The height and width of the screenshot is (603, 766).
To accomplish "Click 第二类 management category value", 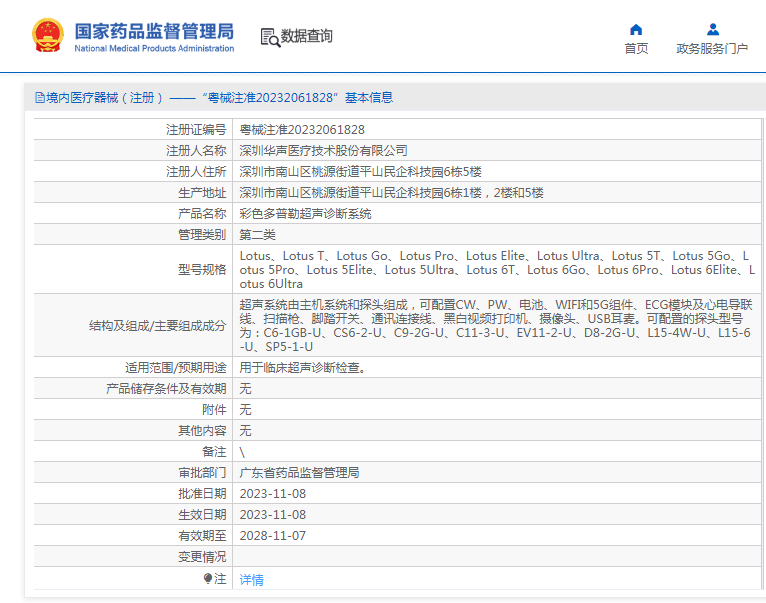I will (257, 235).
